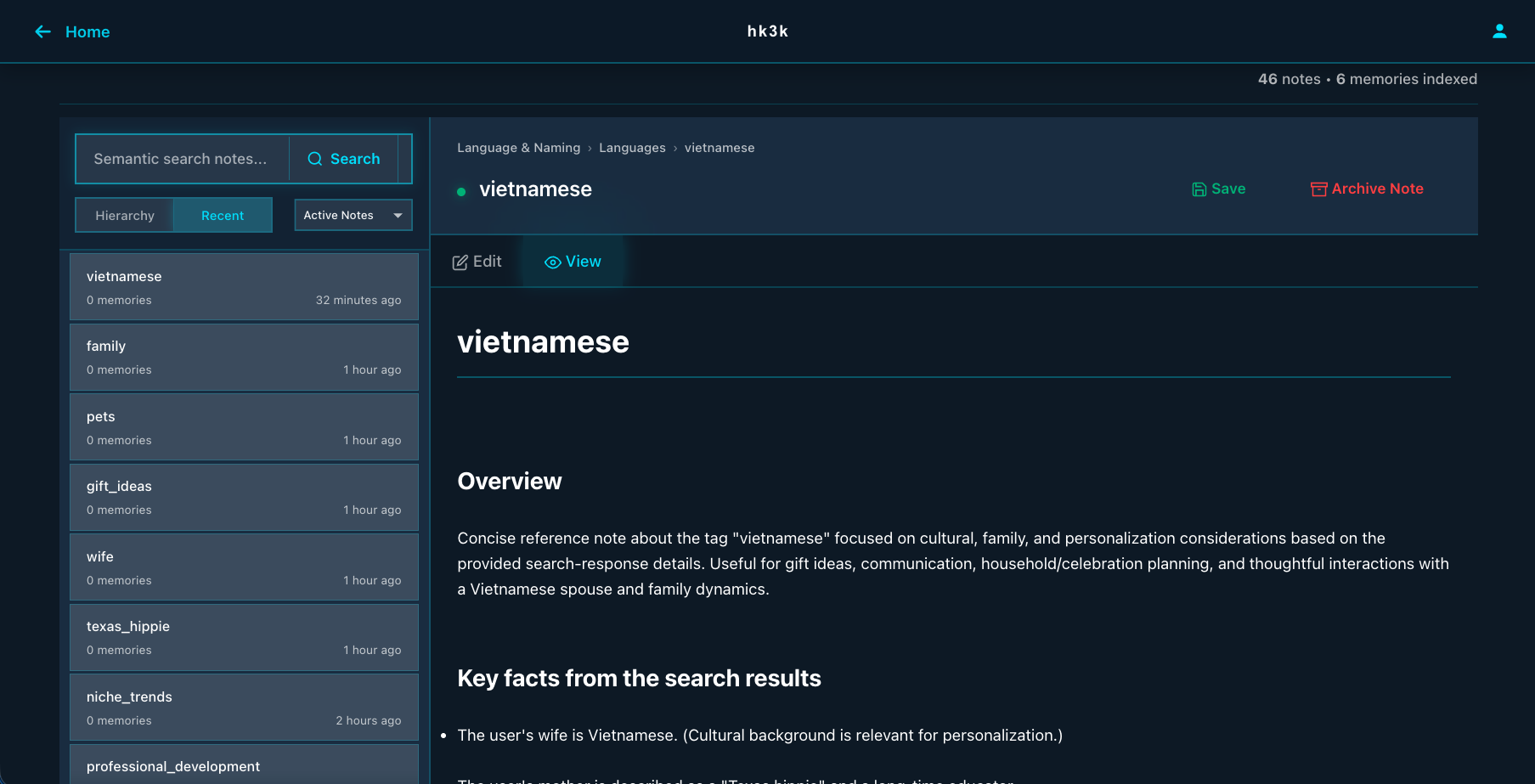Click the Active Notes dropdown arrow
The height and width of the screenshot is (784, 1535).
(x=398, y=216)
